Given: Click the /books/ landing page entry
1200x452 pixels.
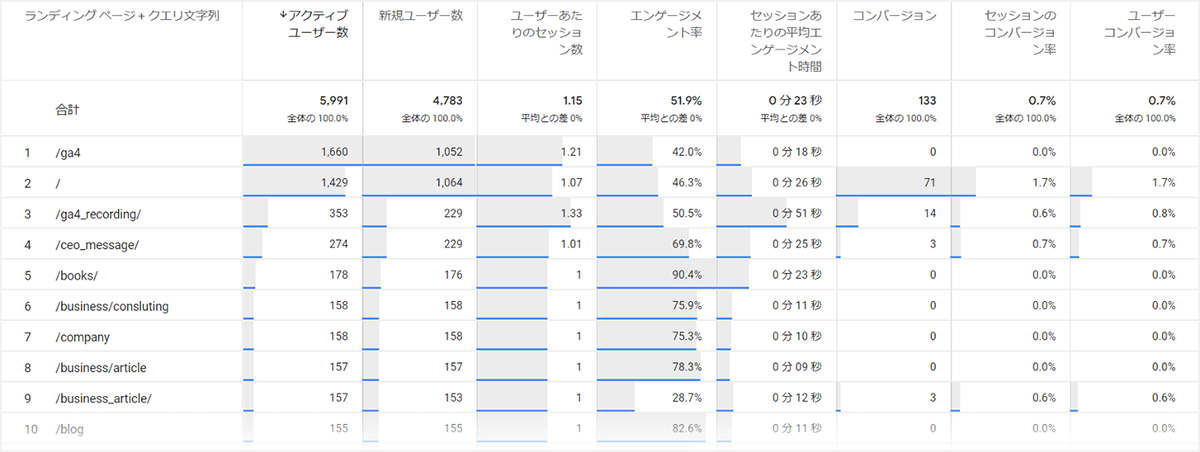Looking at the screenshot, I should click(x=77, y=275).
